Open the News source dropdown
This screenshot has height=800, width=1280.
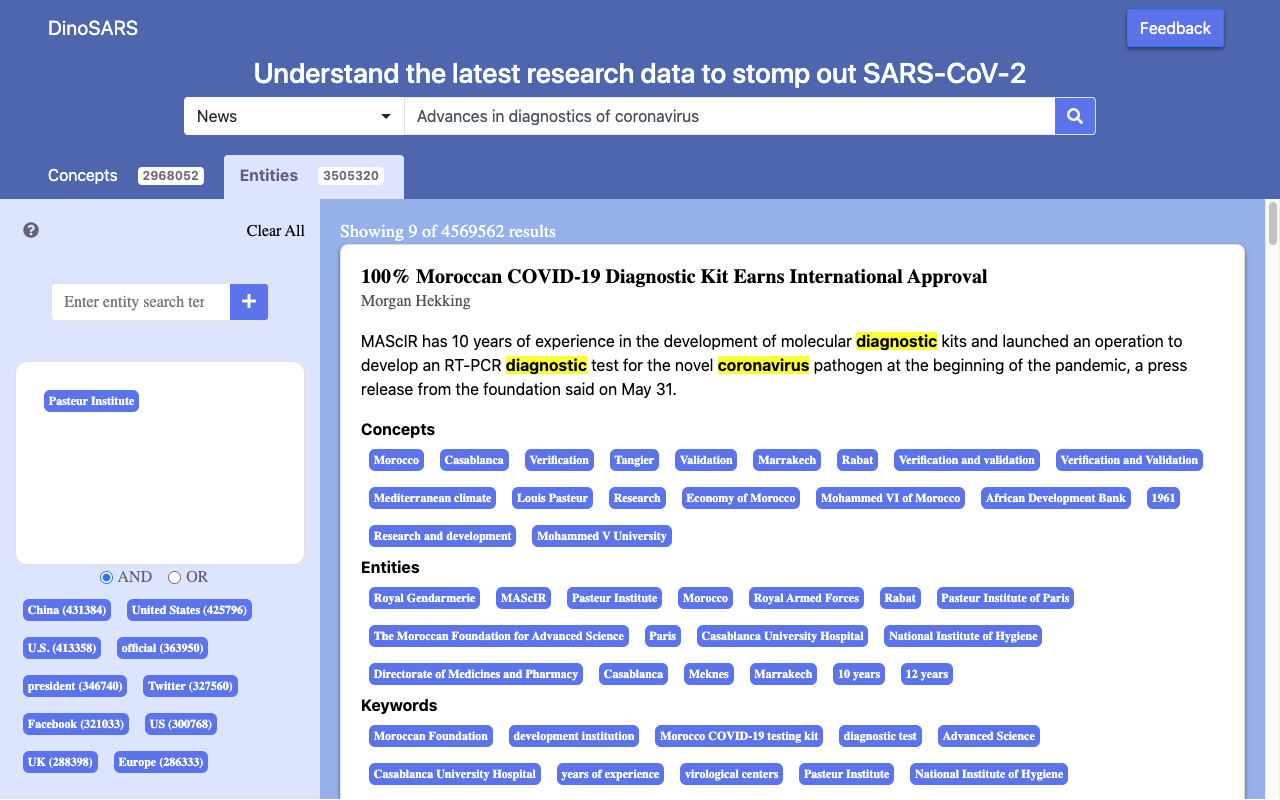pos(294,116)
